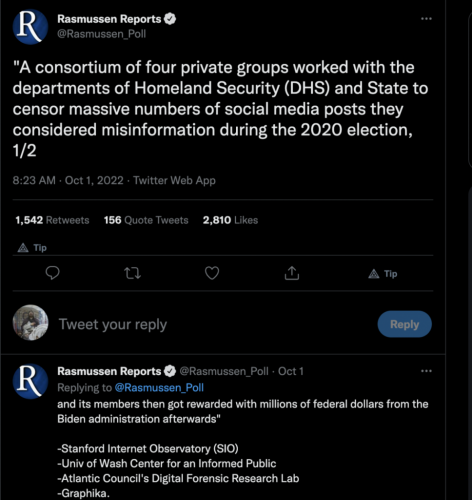View the 156 Quote Tweets list
Image resolution: width=472 pixels, height=500 pixels.
point(146,220)
